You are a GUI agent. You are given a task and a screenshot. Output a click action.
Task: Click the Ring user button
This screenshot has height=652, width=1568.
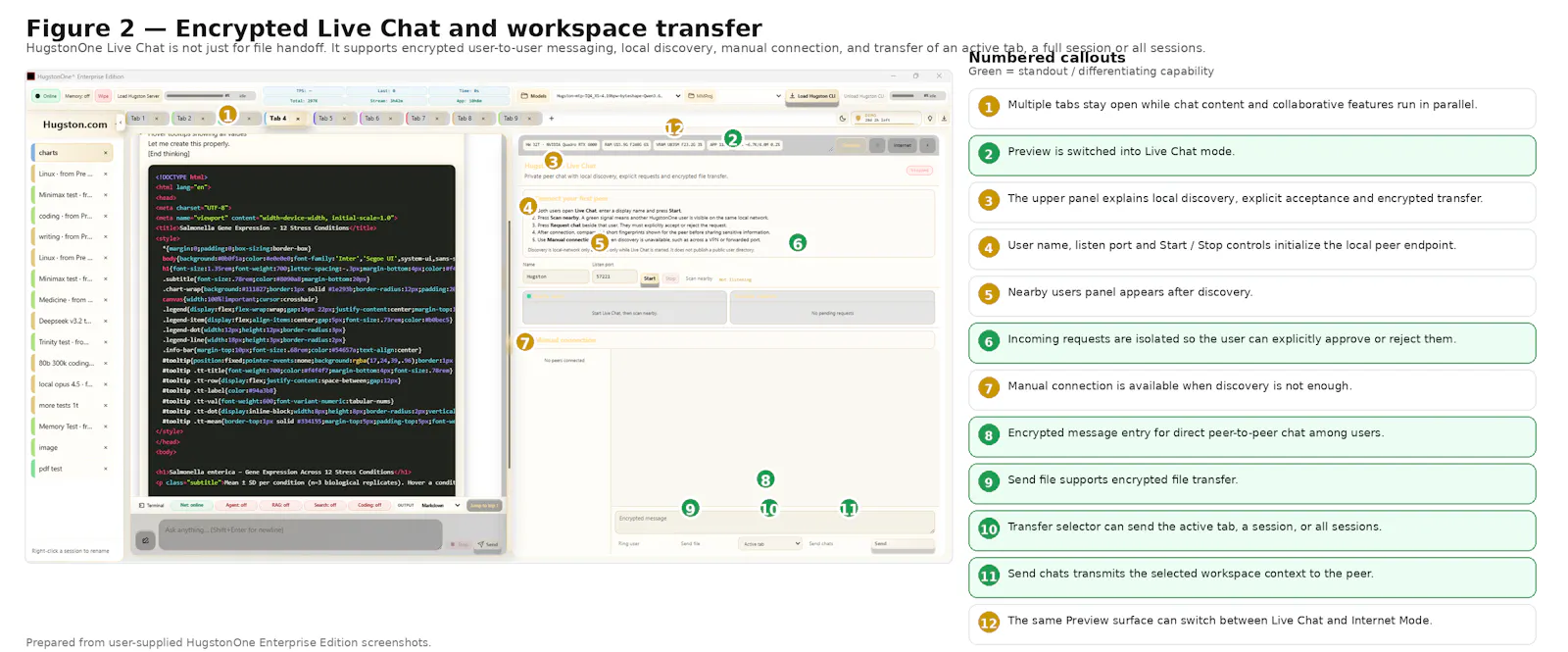coord(629,543)
